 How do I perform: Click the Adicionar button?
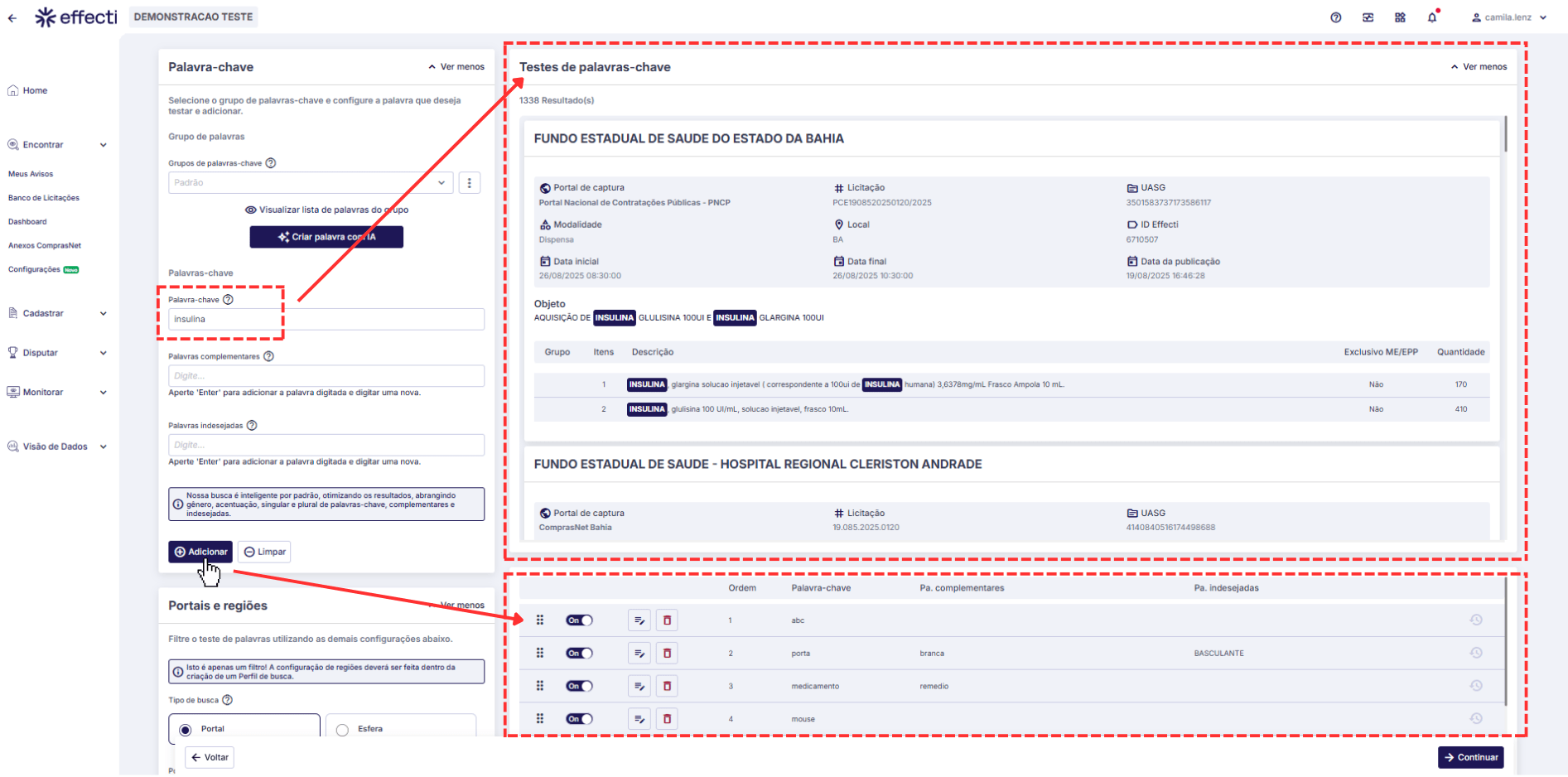click(x=200, y=552)
